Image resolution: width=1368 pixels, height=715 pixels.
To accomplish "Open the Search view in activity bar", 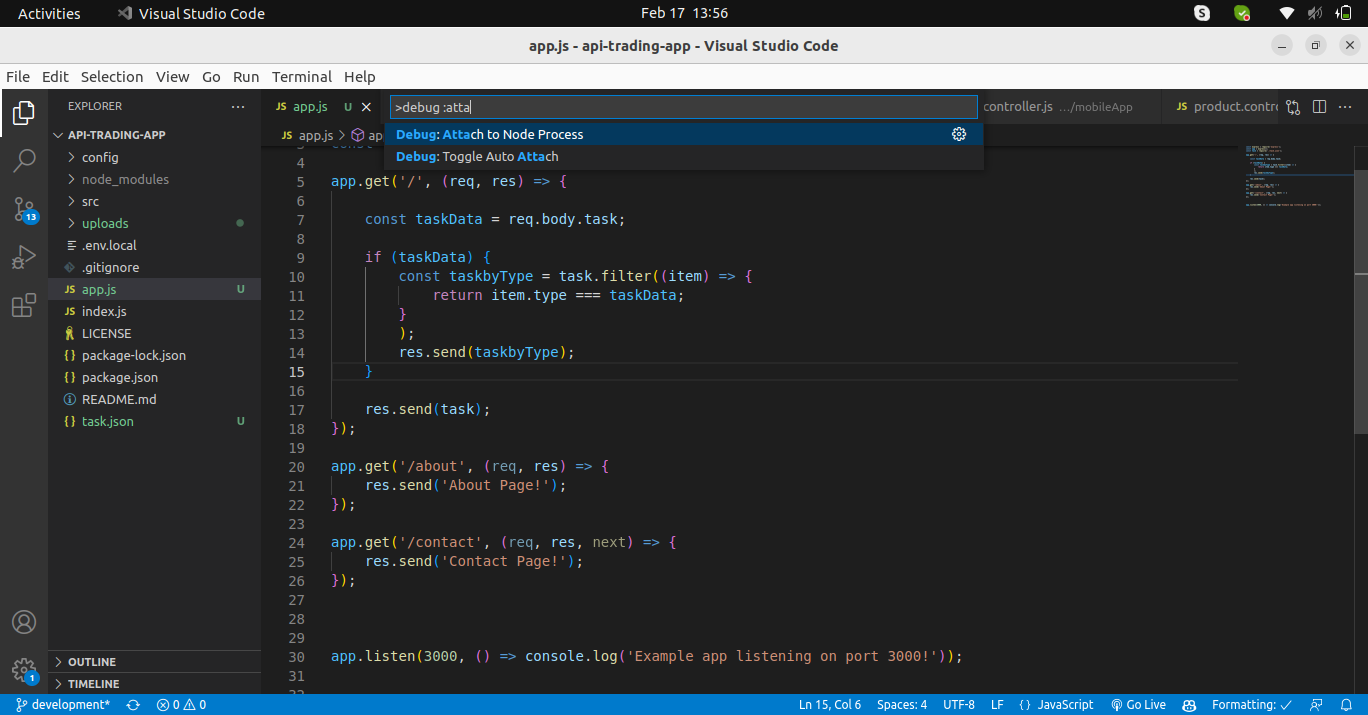I will click(x=24, y=161).
